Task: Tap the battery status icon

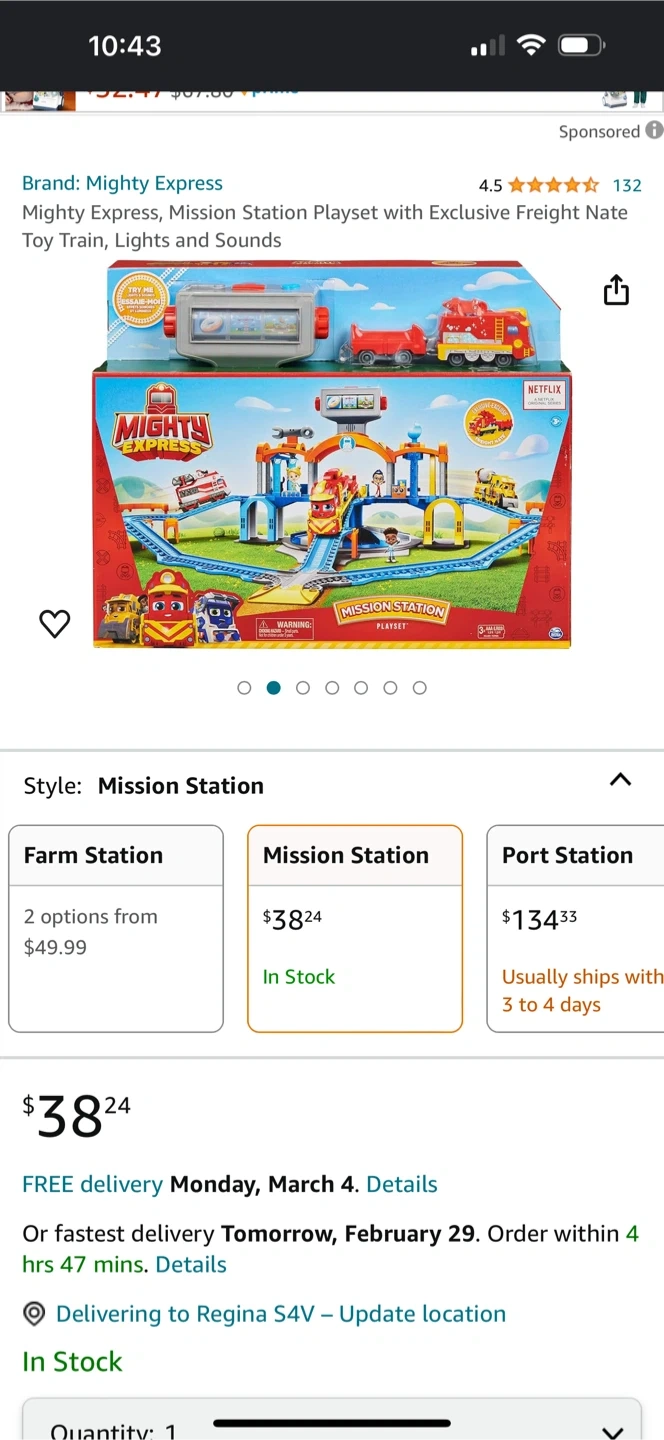Action: [x=580, y=45]
